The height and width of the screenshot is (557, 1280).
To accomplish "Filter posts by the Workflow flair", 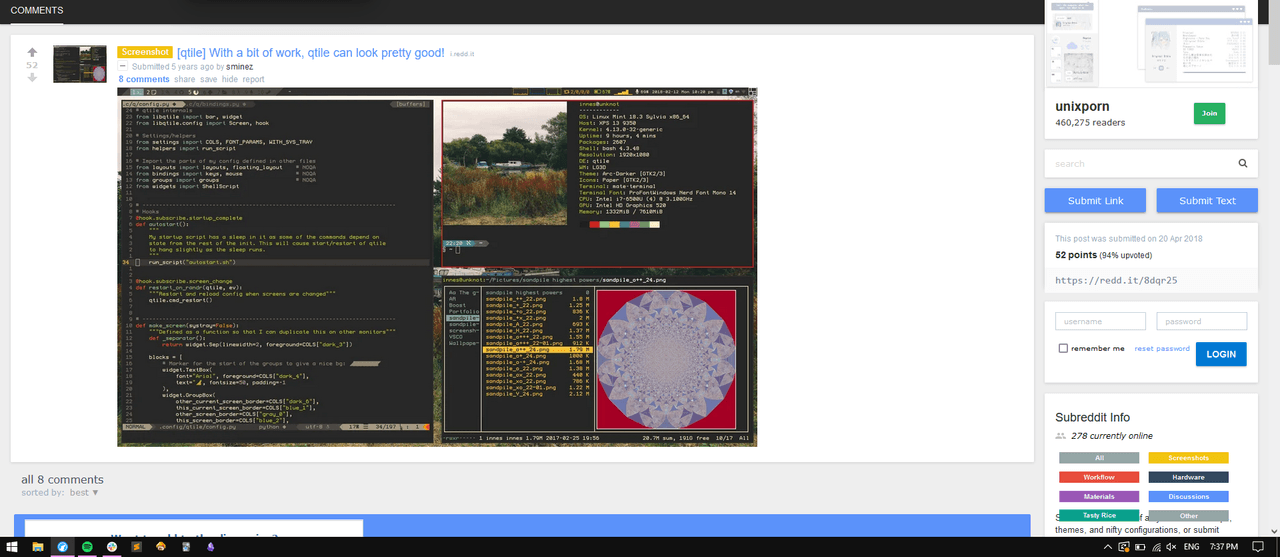I will point(1098,477).
